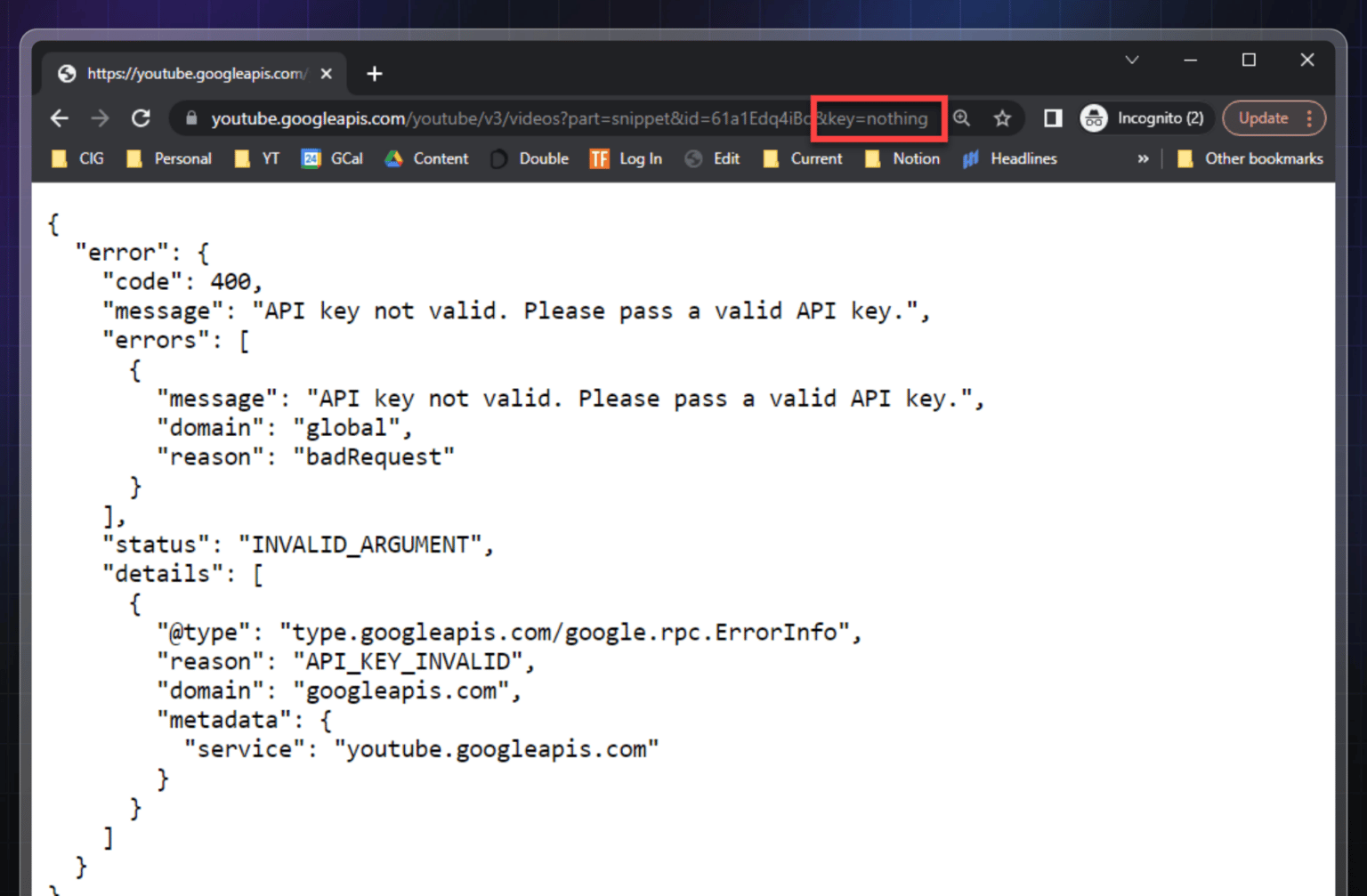1367x896 pixels.
Task: Click the padlock icon in the address bar
Action: (190, 117)
